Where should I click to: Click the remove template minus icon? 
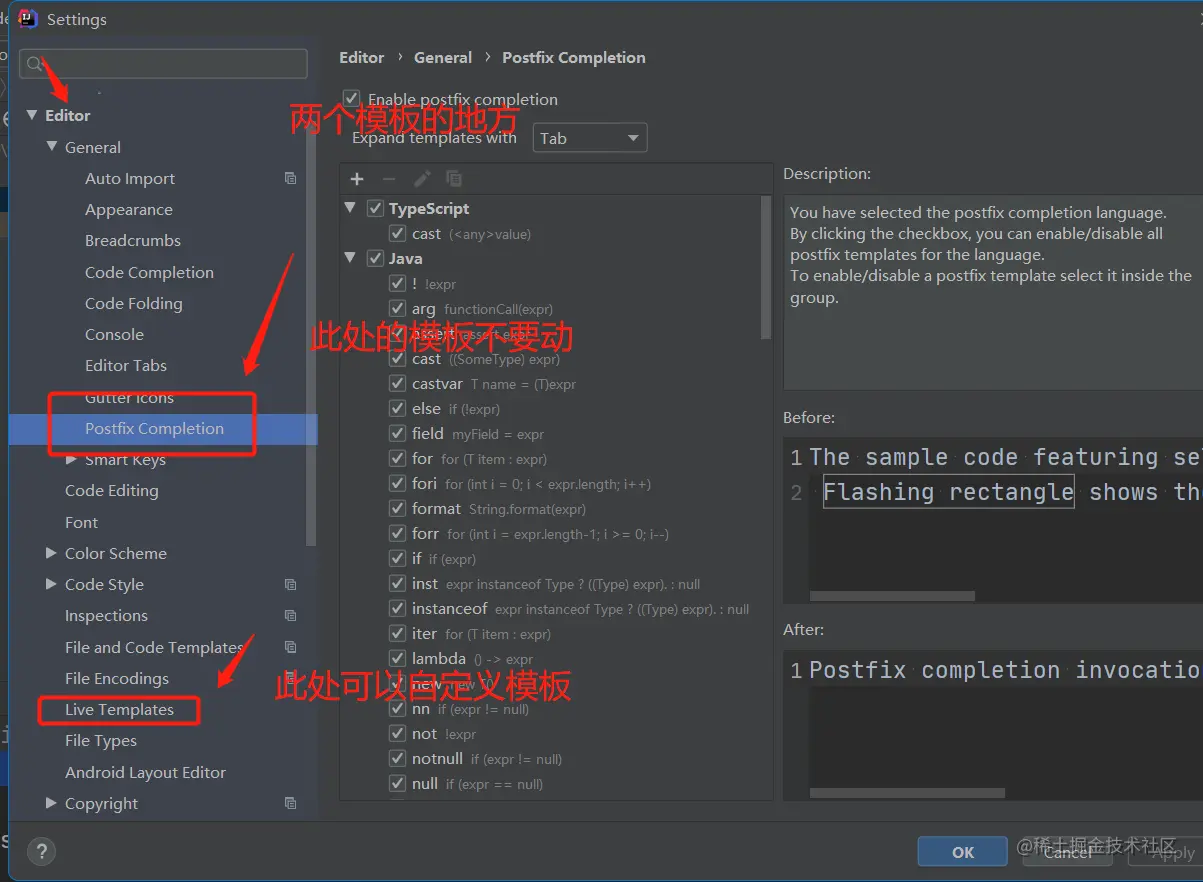pyautogui.click(x=389, y=179)
